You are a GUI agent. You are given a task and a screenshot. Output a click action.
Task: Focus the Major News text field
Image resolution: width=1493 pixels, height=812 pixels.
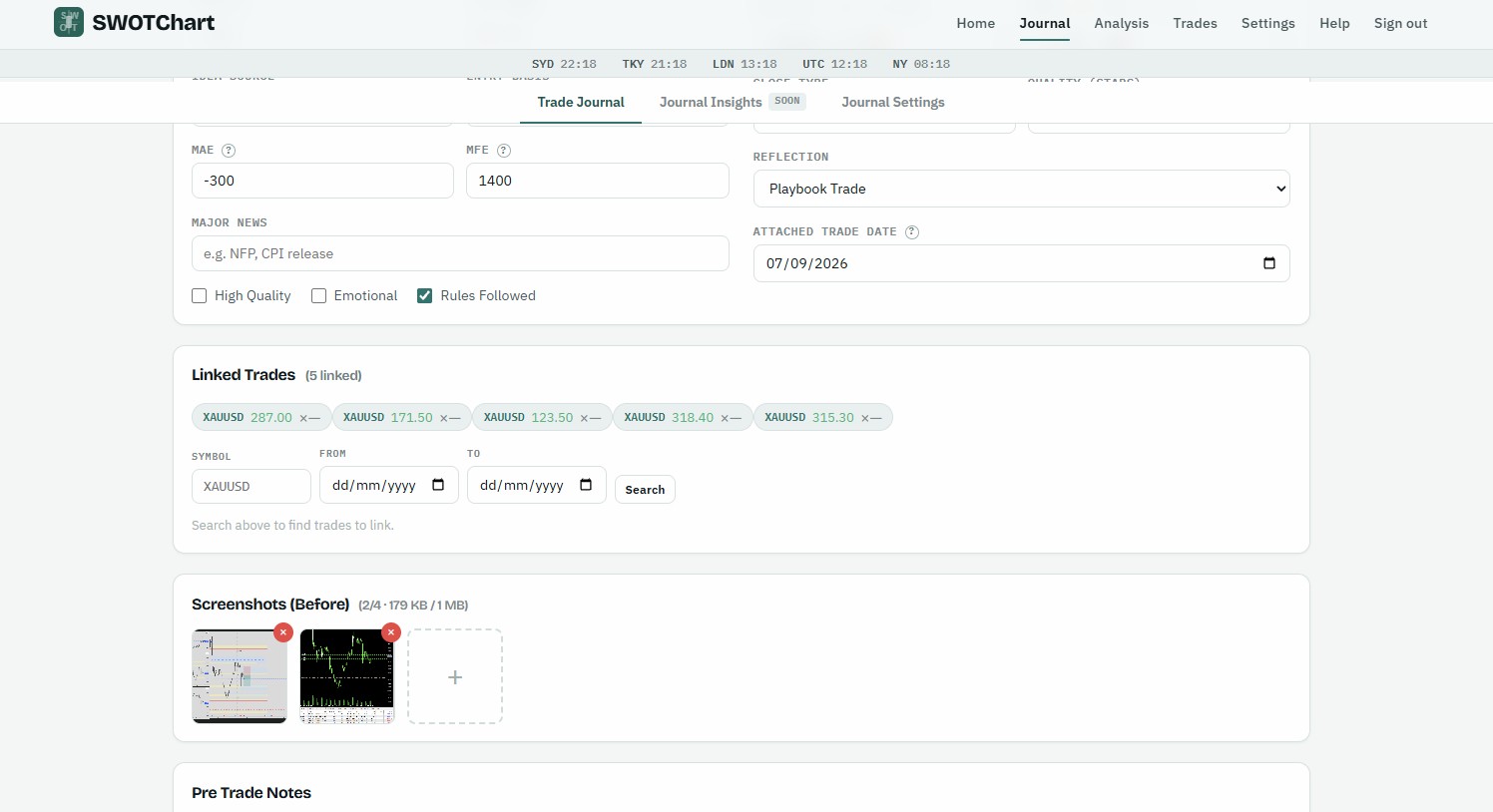(460, 253)
